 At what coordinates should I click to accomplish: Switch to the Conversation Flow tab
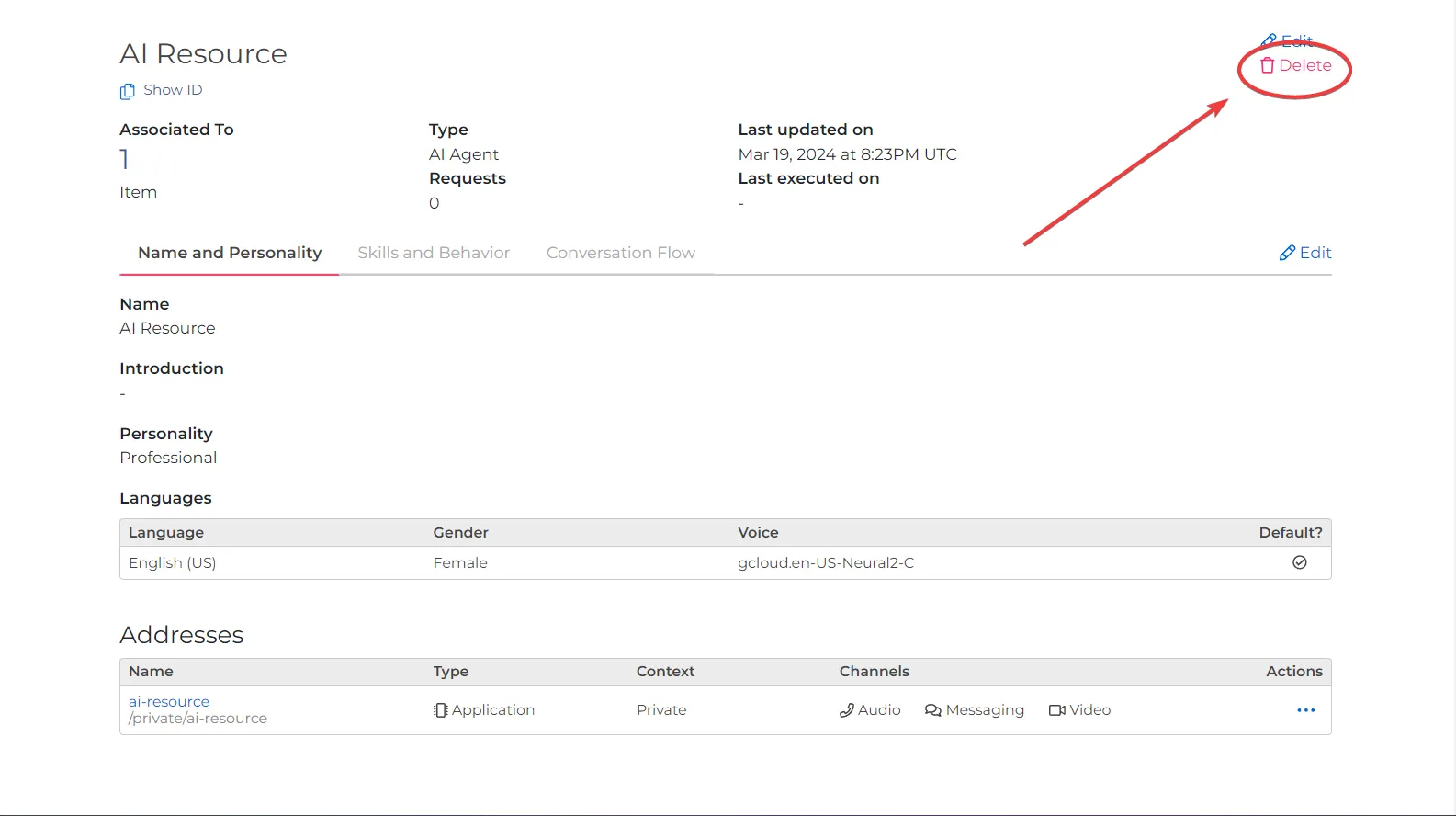(621, 253)
